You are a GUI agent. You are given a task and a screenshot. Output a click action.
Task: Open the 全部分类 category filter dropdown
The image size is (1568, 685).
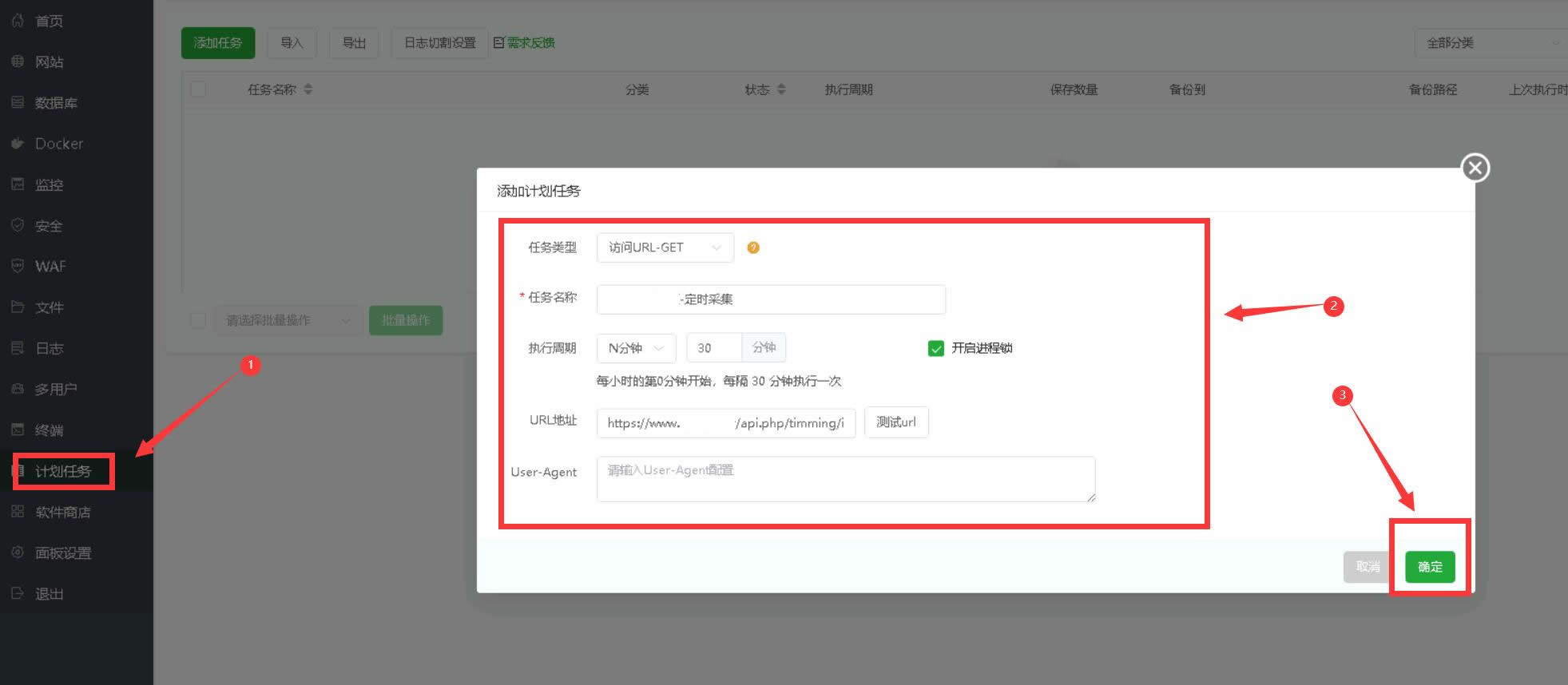(1491, 43)
